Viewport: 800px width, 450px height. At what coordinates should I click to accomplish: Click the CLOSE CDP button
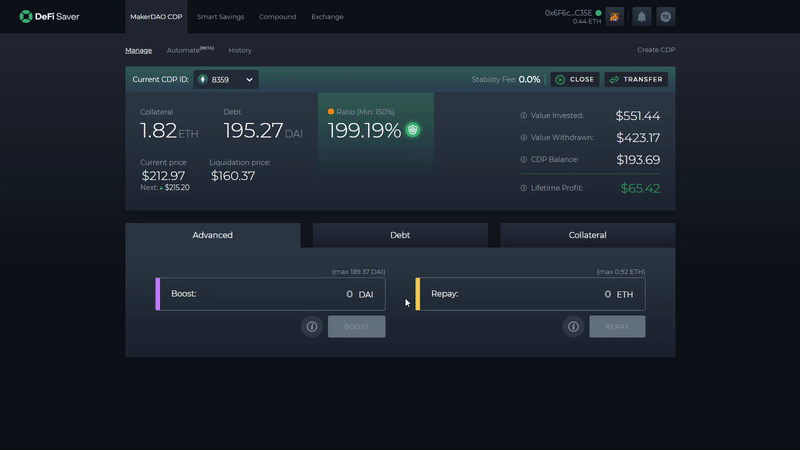point(575,80)
